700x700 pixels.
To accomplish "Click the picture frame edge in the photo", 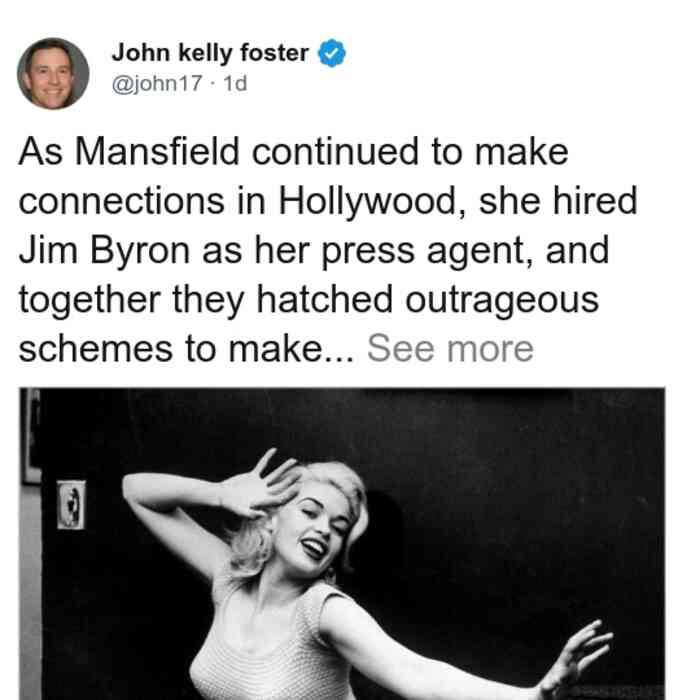I will click(31, 436).
